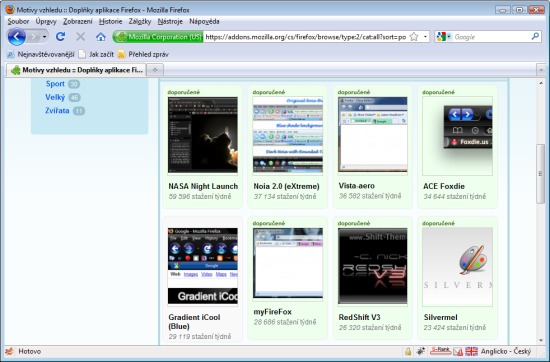Open the address bar history dropdown
This screenshot has width=550, height=362.
[x=425, y=37]
